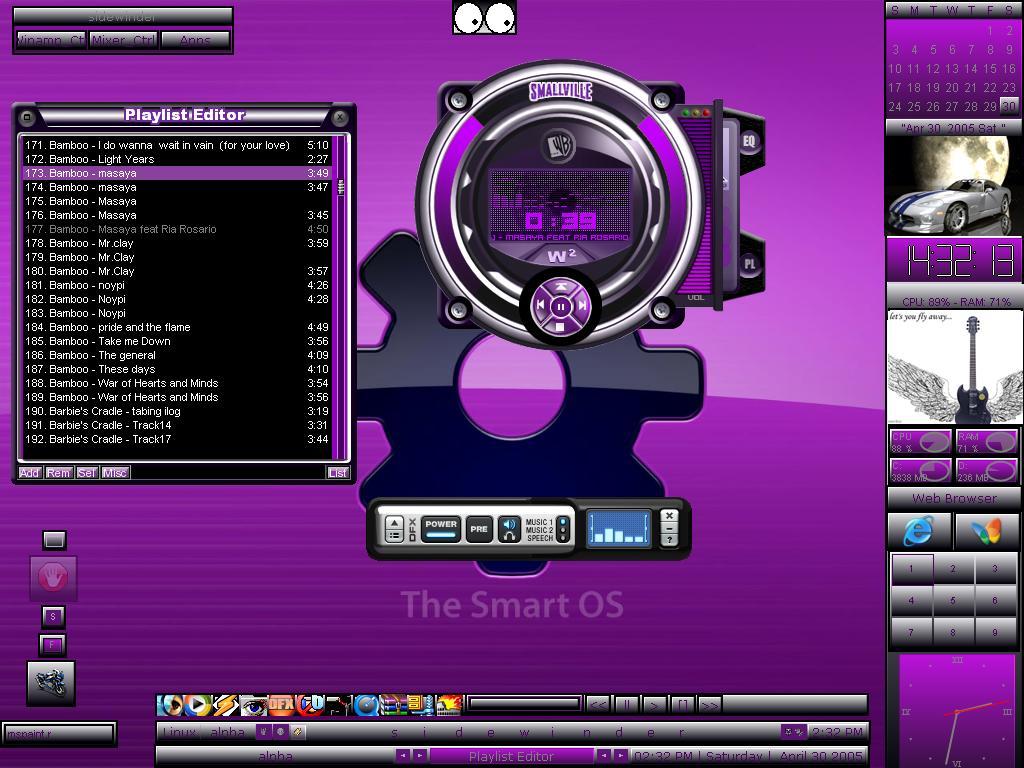1024x768 pixels.
Task: Click the dock seek progress bar
Action: pos(524,703)
